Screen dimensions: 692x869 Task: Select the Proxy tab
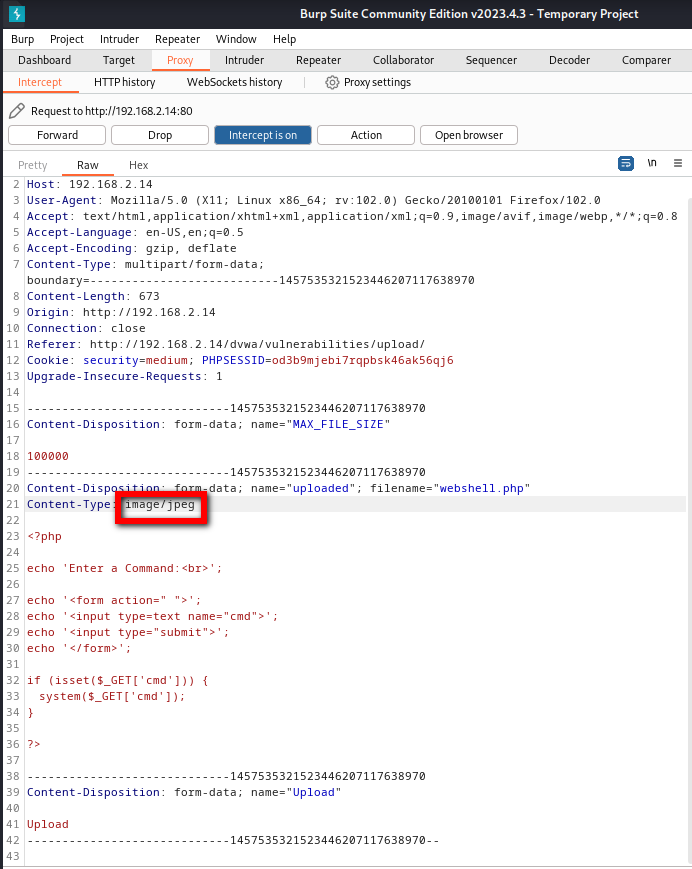[180, 60]
